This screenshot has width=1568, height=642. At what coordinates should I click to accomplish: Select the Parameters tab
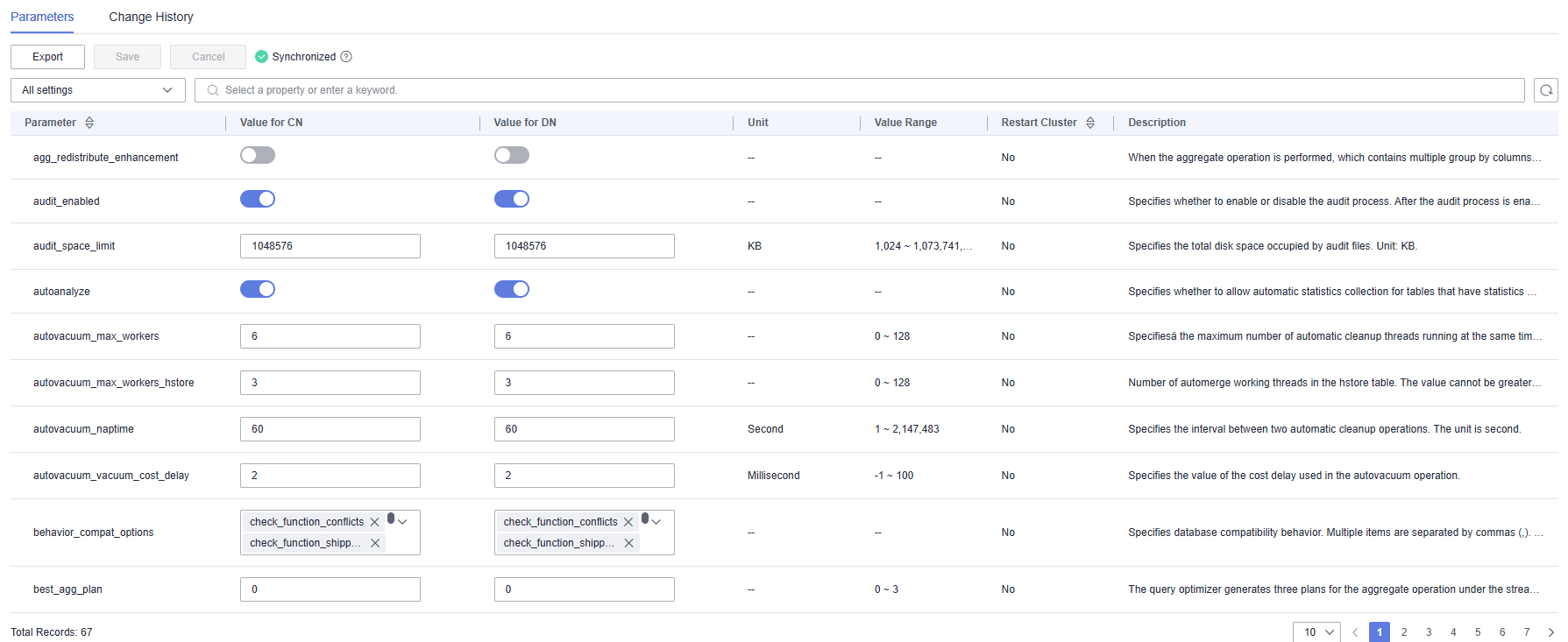42,17
